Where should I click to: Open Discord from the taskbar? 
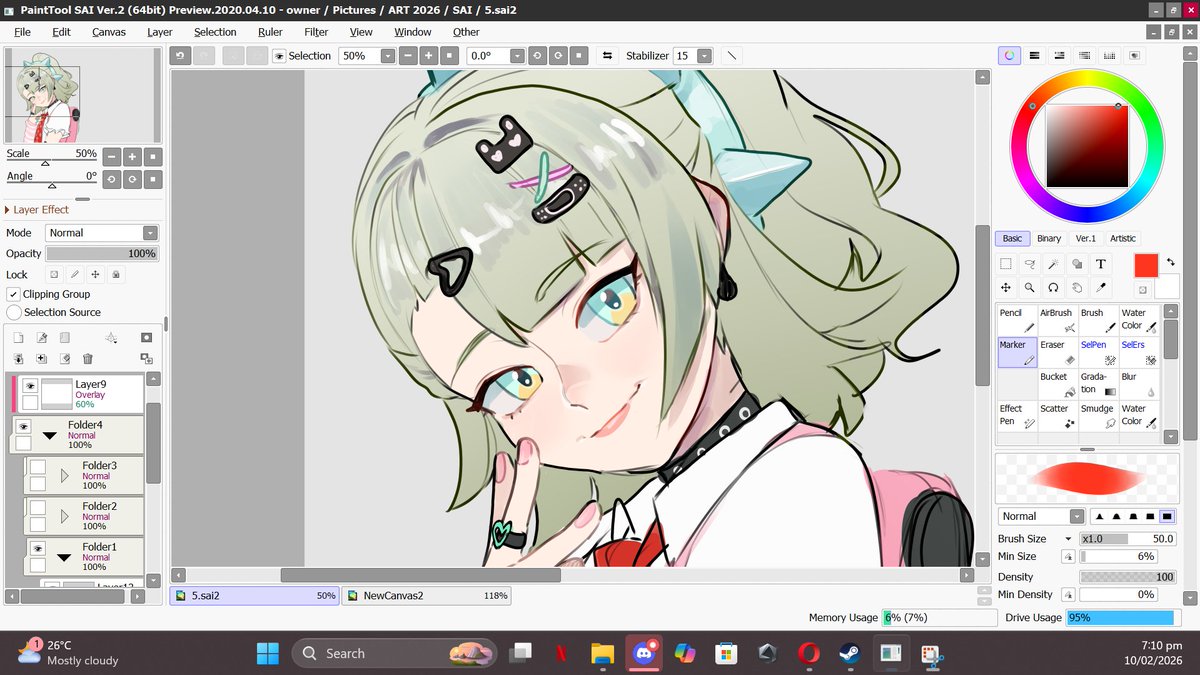point(643,653)
